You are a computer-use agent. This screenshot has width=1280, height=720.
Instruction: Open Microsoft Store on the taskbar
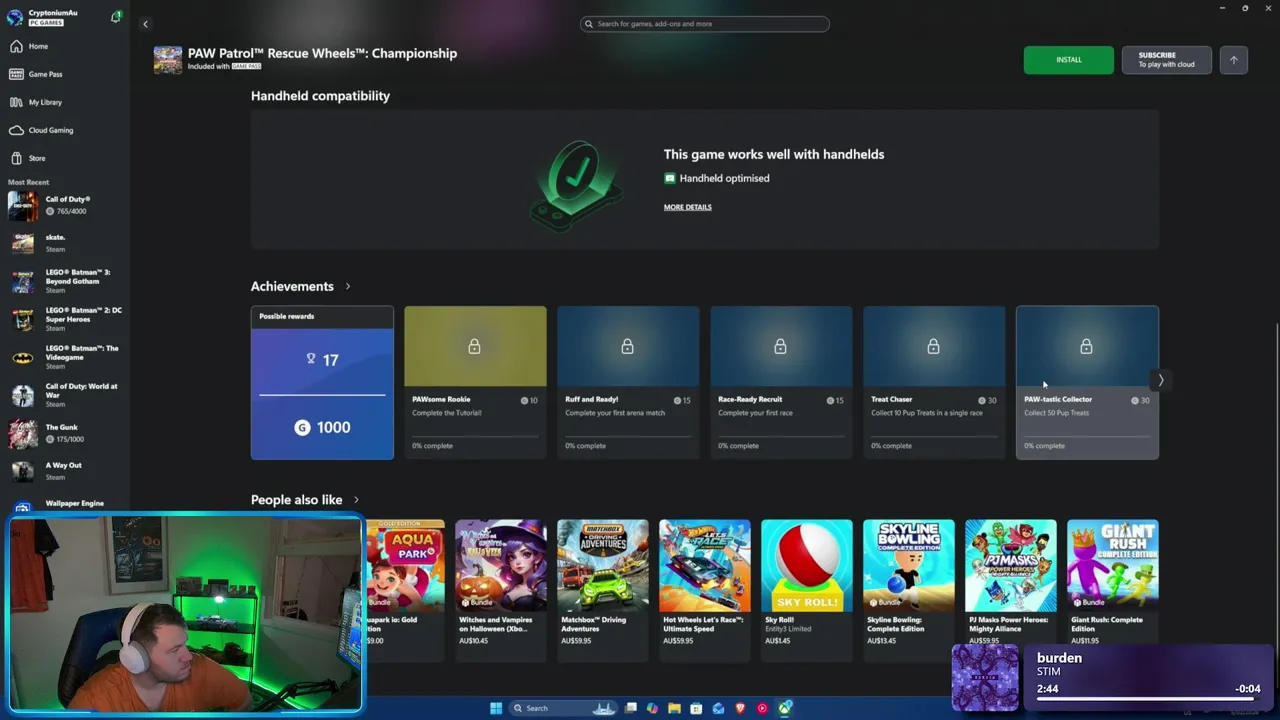[x=696, y=708]
